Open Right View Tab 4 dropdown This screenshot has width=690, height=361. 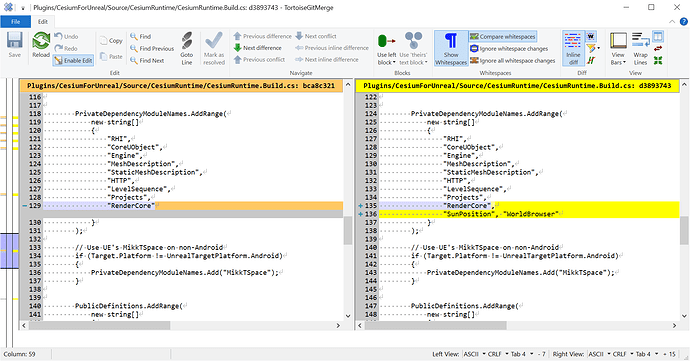[x=646, y=354]
